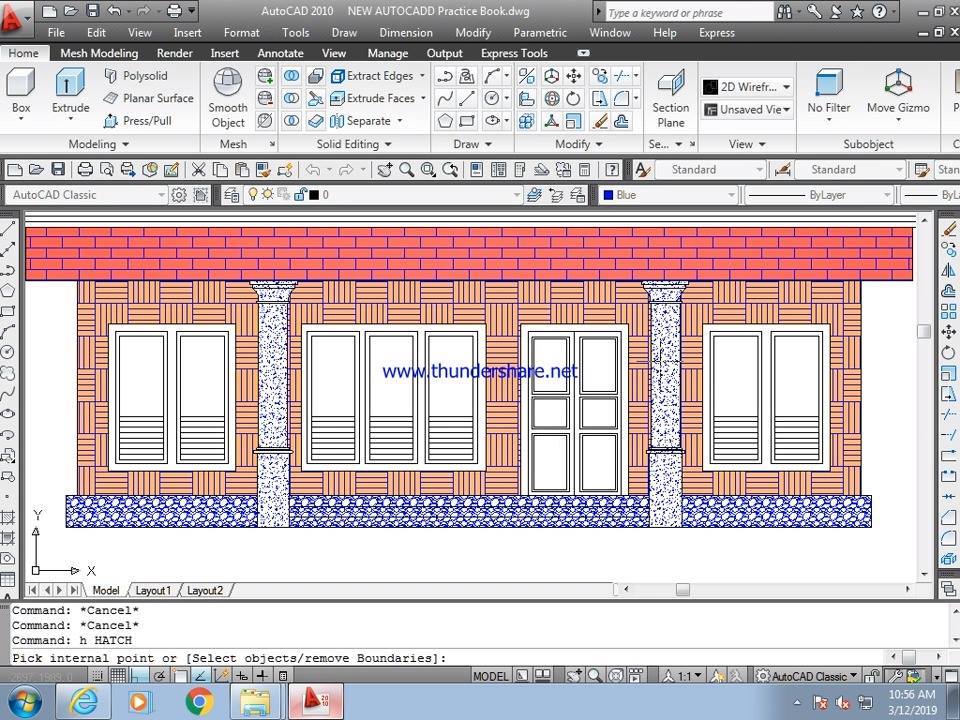Screen dimensions: 960x720
Task: Switch to the Annotate ribbon tab
Action: point(280,53)
